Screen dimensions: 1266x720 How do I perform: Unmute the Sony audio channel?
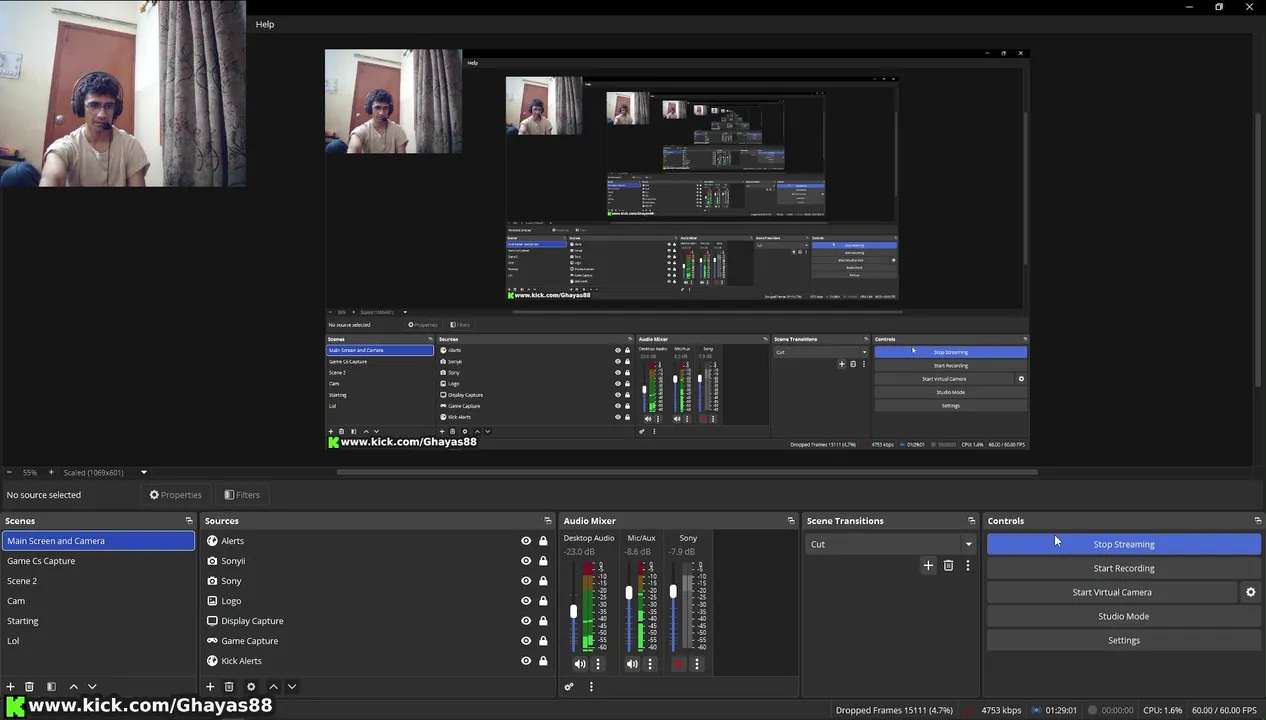point(679,664)
